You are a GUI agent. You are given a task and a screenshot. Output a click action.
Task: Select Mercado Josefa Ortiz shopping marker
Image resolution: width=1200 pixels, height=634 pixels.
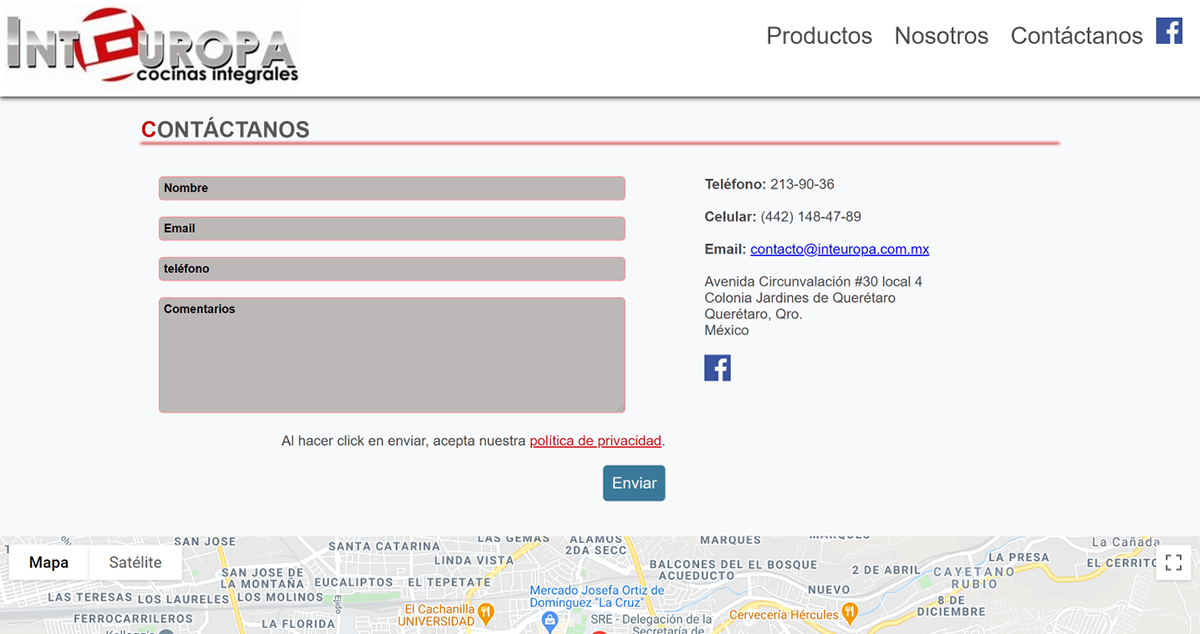[x=549, y=621]
